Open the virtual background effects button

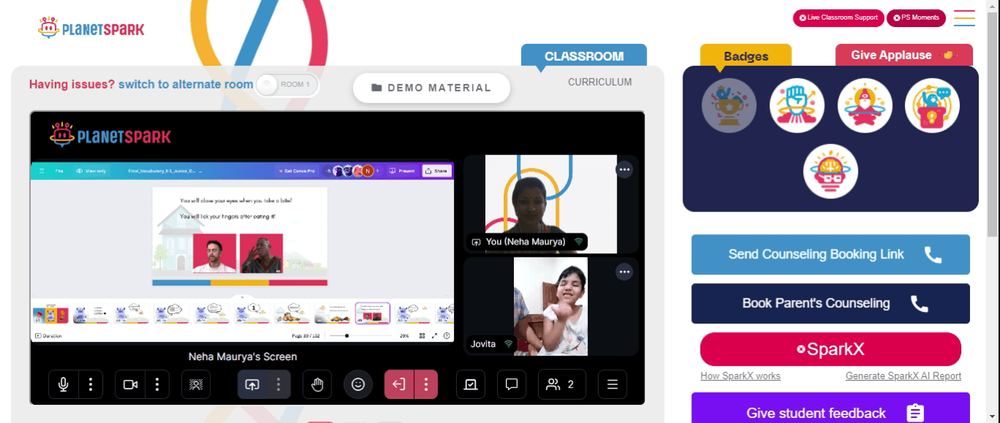click(x=196, y=385)
